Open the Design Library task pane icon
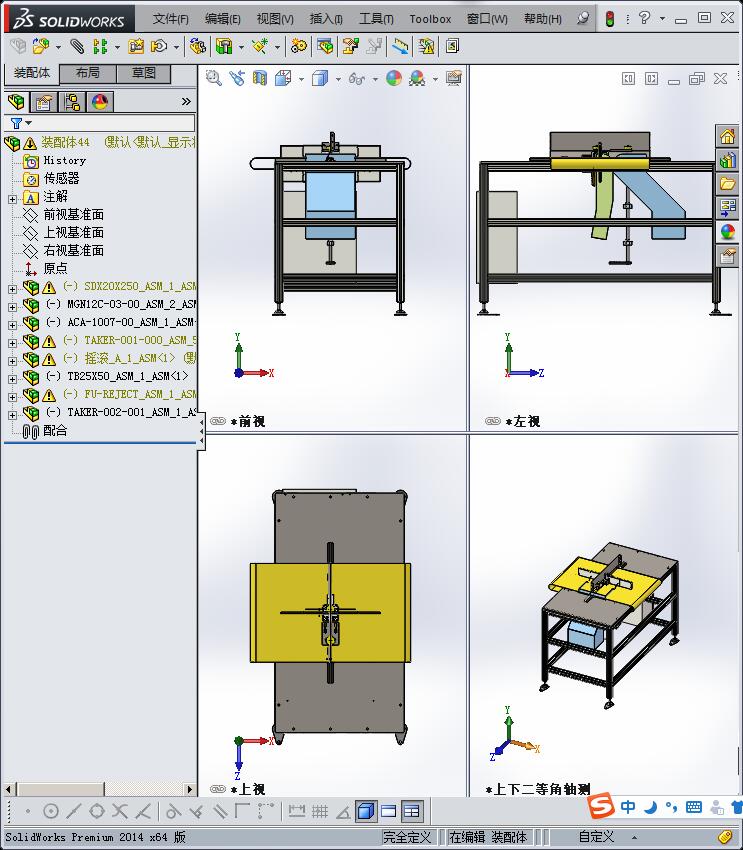 728,160
